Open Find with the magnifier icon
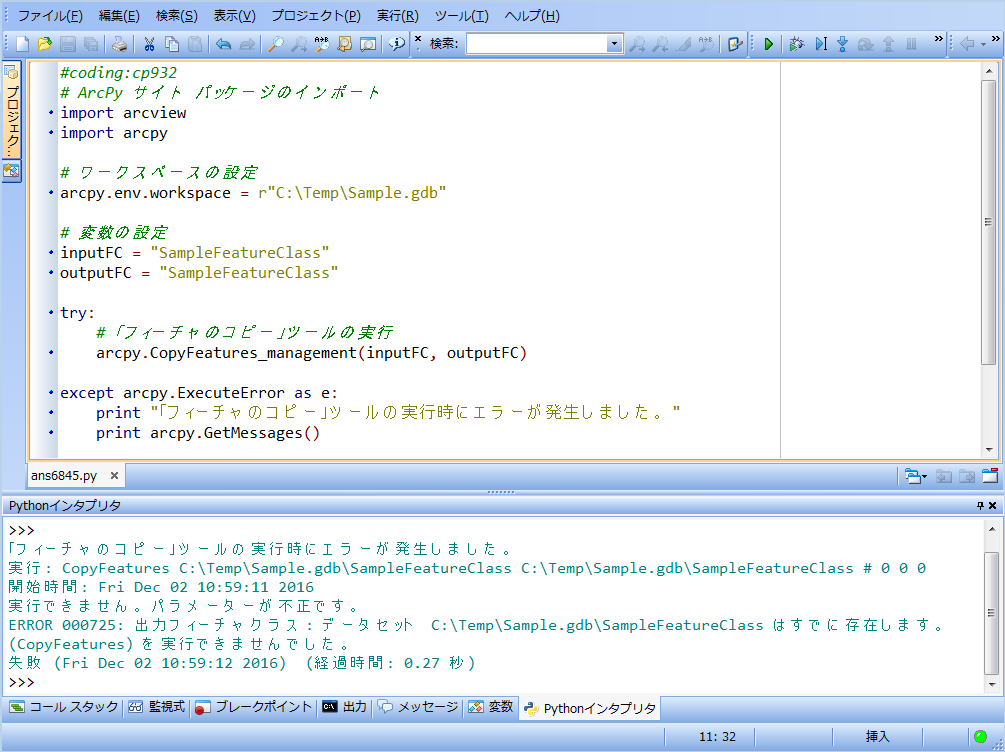The image size is (1005, 752). pyautogui.click(x=276, y=44)
